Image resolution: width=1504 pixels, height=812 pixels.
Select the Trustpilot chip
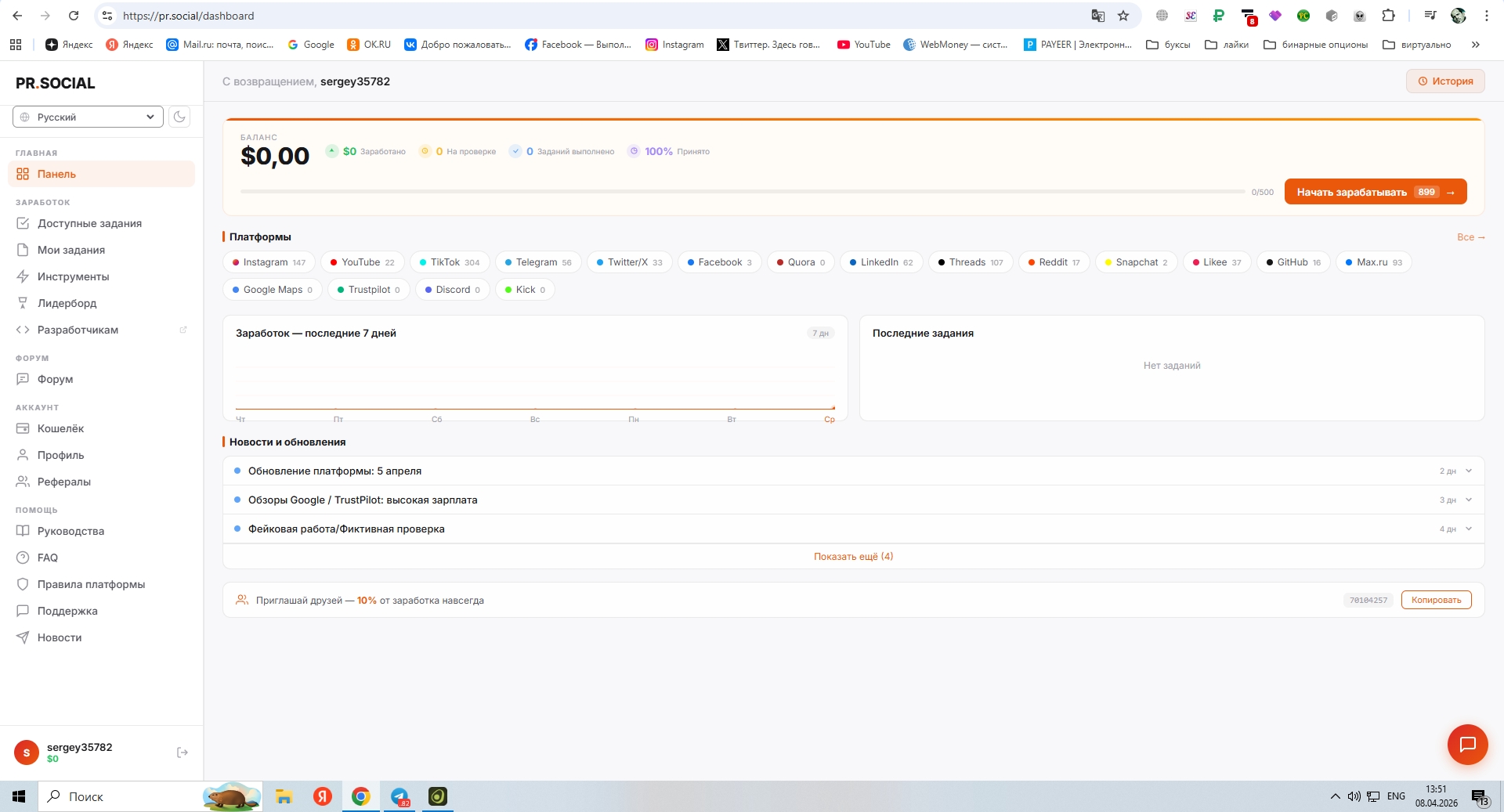368,290
